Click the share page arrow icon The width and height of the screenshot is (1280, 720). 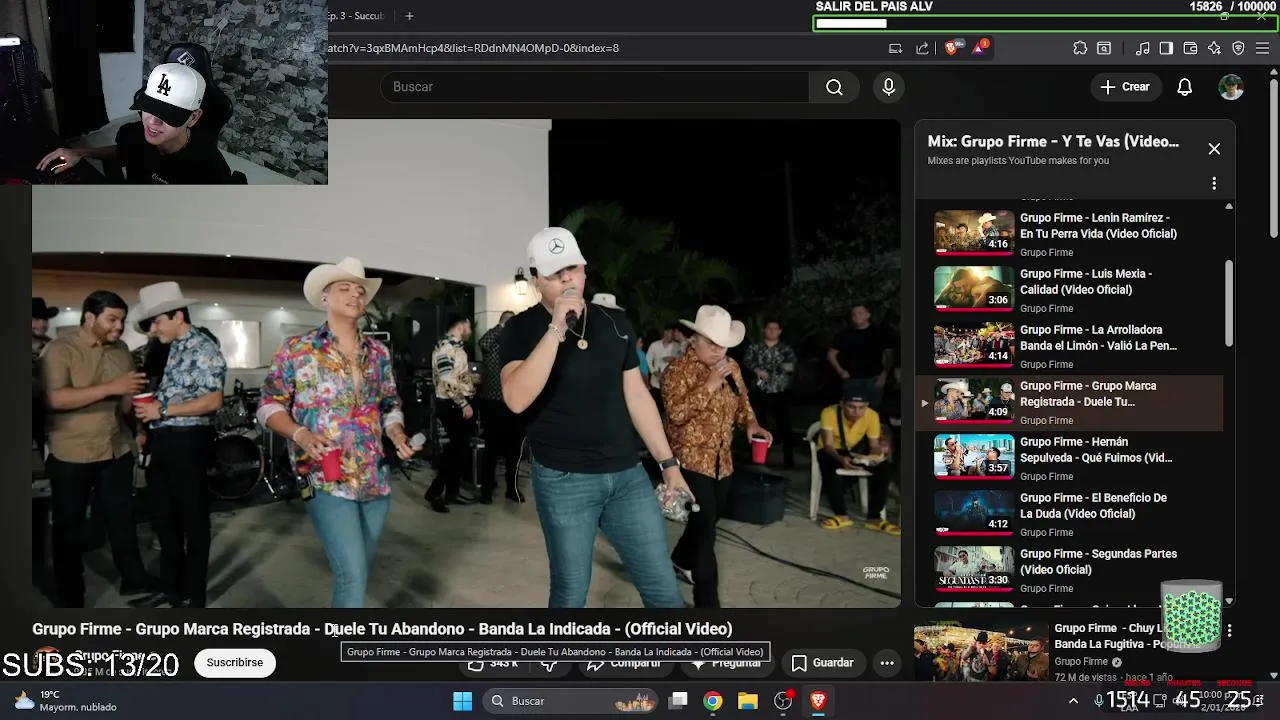tap(922, 48)
